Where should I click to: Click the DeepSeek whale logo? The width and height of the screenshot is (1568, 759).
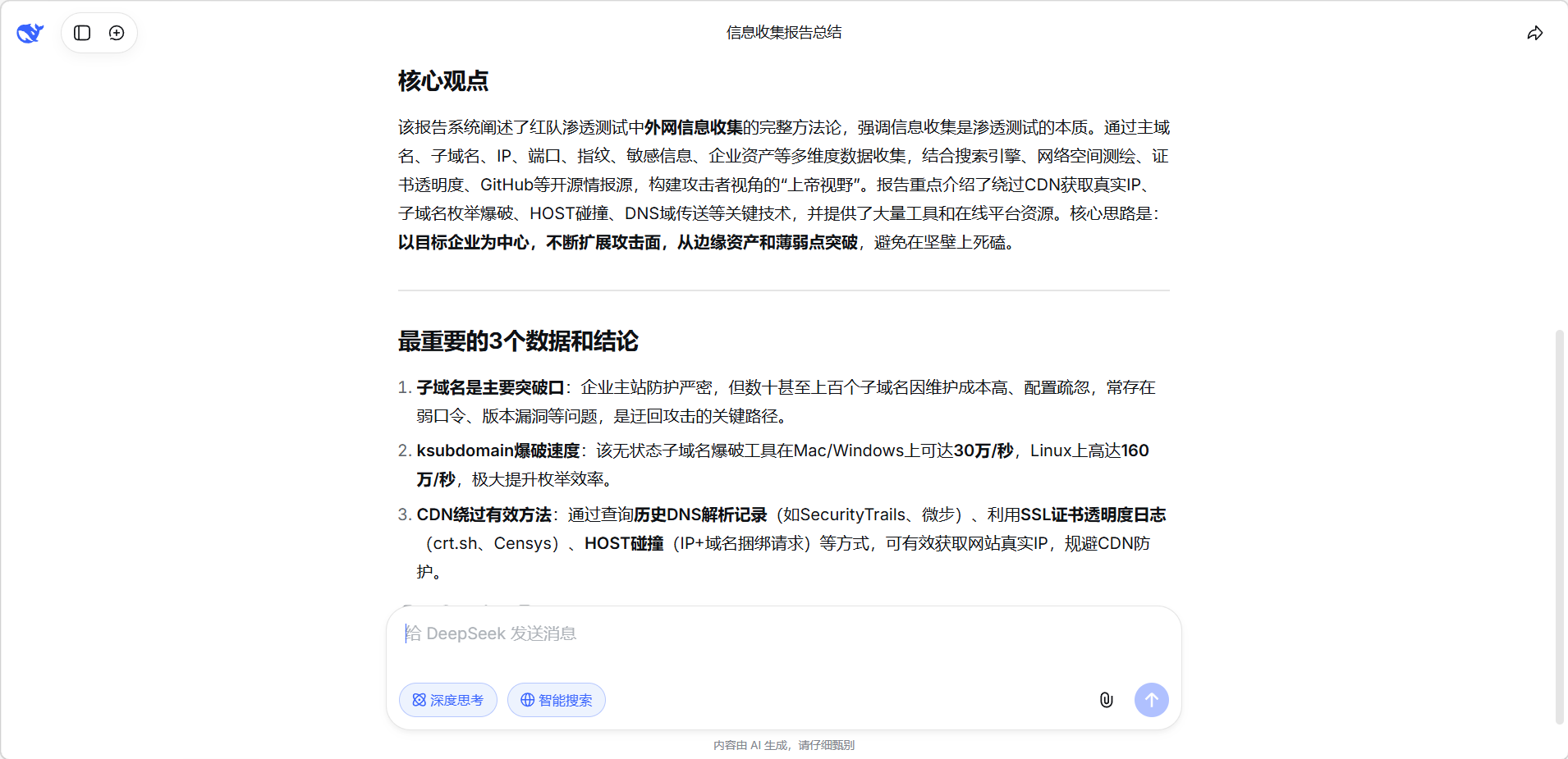pos(30,33)
